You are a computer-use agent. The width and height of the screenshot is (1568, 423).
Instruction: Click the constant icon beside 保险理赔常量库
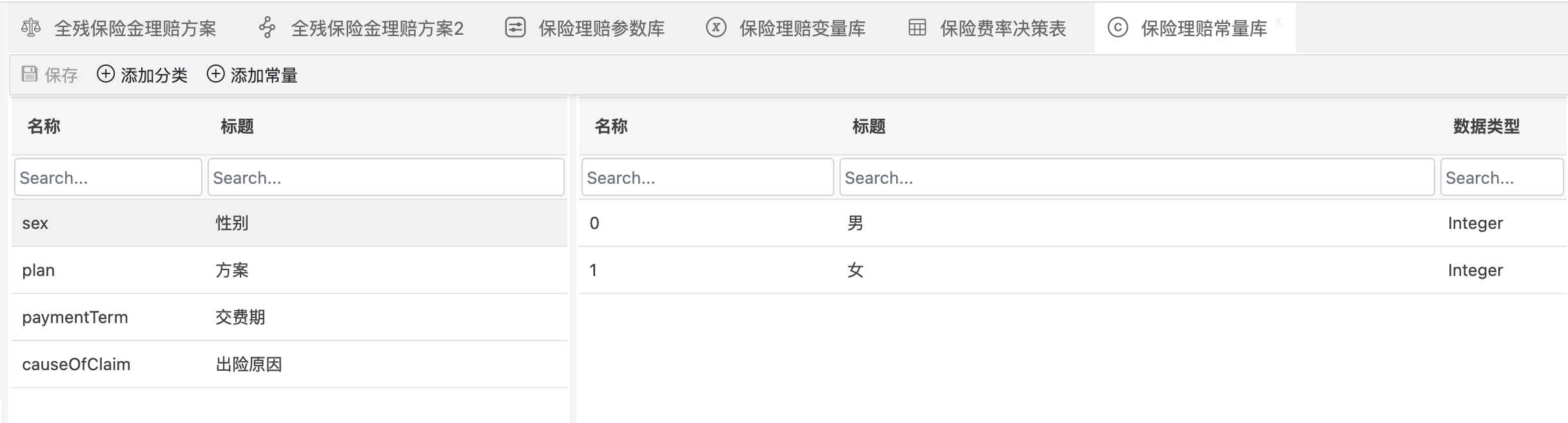(1117, 28)
